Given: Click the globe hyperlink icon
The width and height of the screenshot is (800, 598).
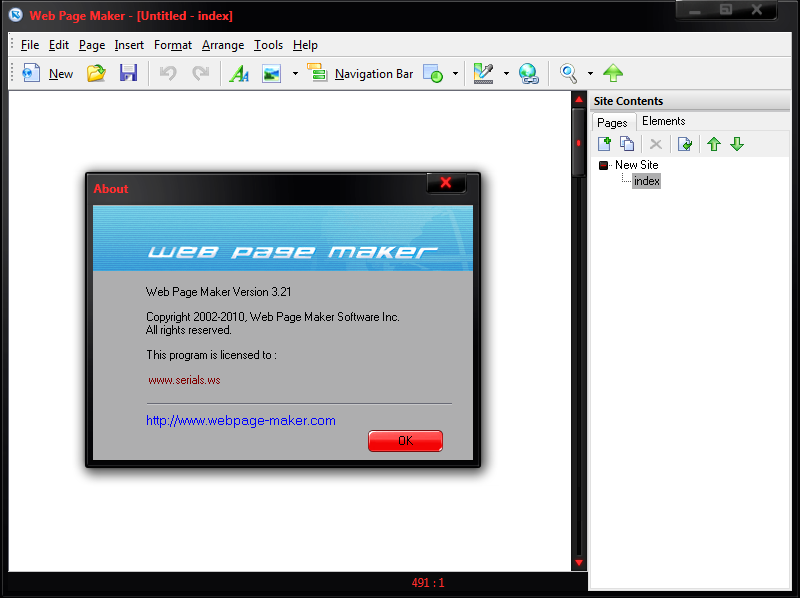Looking at the screenshot, I should coord(529,73).
